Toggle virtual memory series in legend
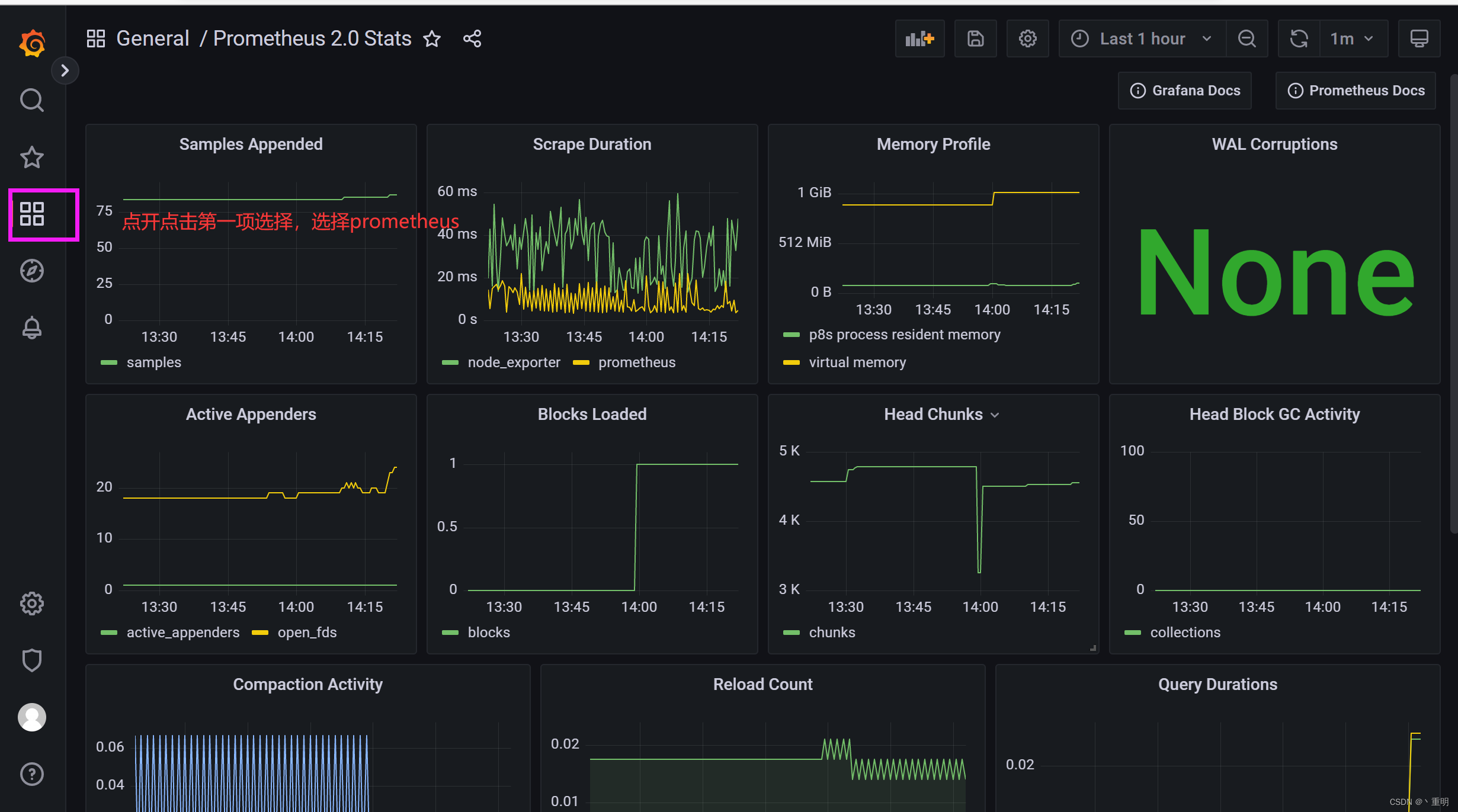The width and height of the screenshot is (1458, 812). pyautogui.click(x=857, y=362)
